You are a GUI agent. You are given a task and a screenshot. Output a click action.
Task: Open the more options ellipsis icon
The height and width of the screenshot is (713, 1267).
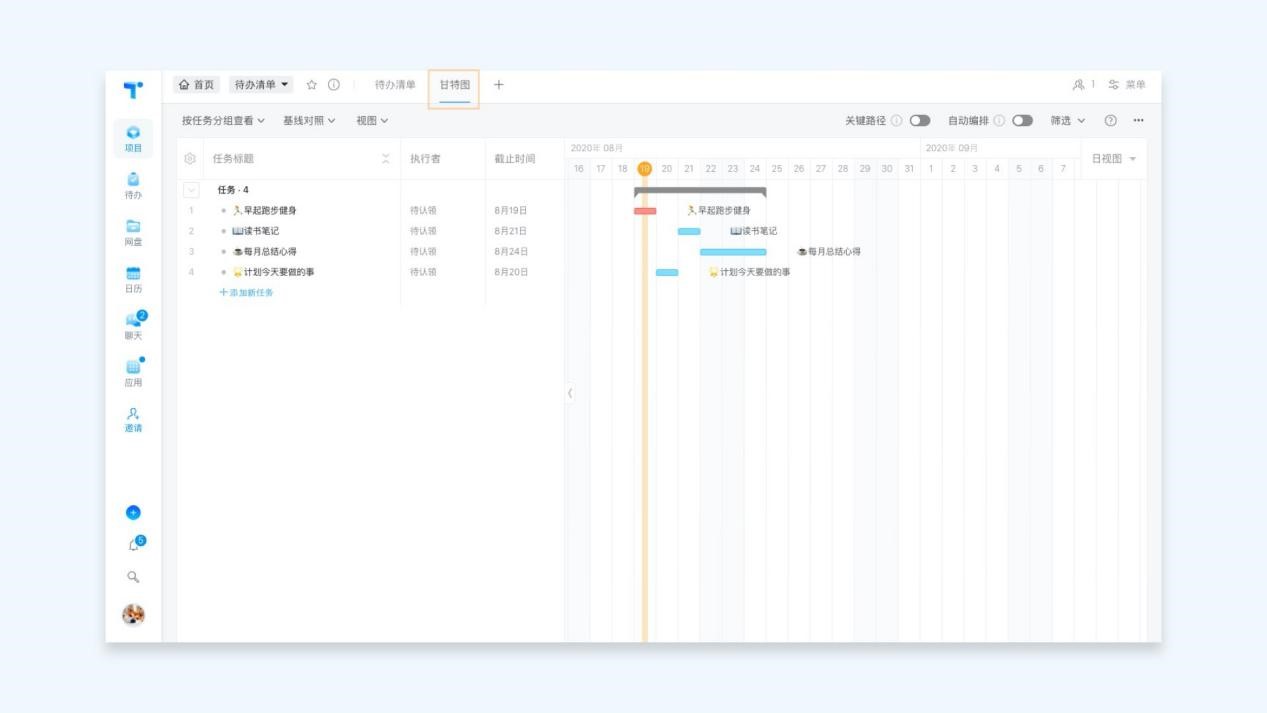[1138, 120]
